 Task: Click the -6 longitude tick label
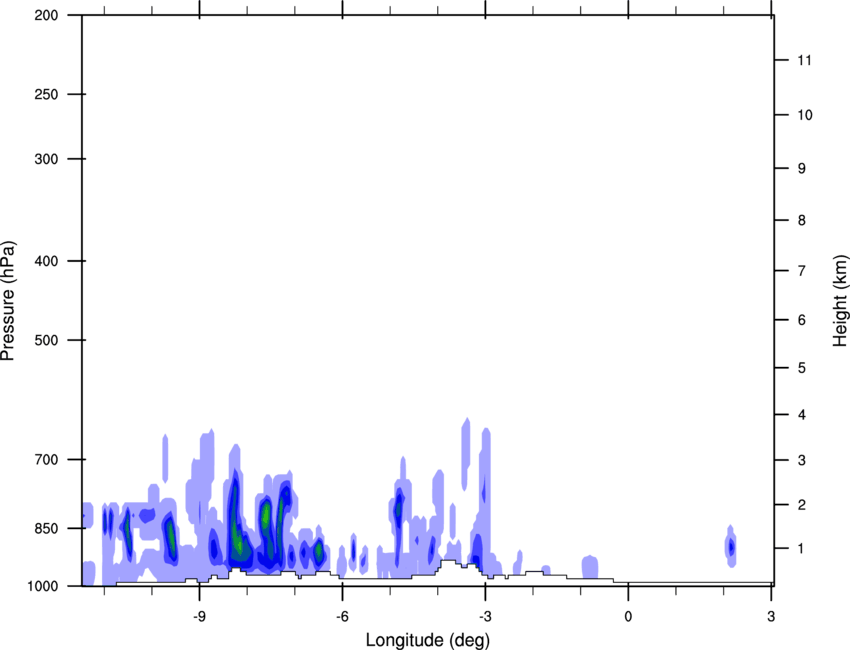(342, 616)
